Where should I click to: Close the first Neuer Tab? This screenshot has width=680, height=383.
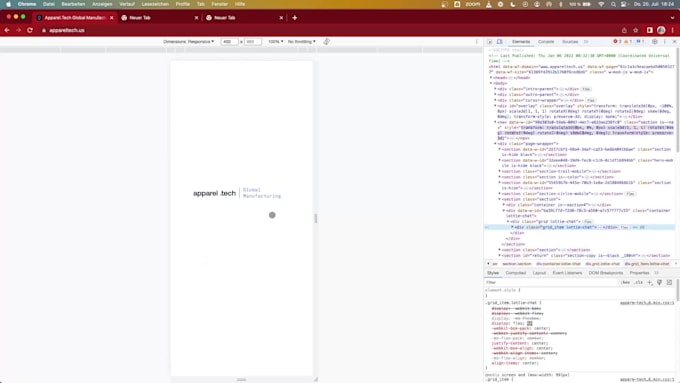tap(196, 18)
